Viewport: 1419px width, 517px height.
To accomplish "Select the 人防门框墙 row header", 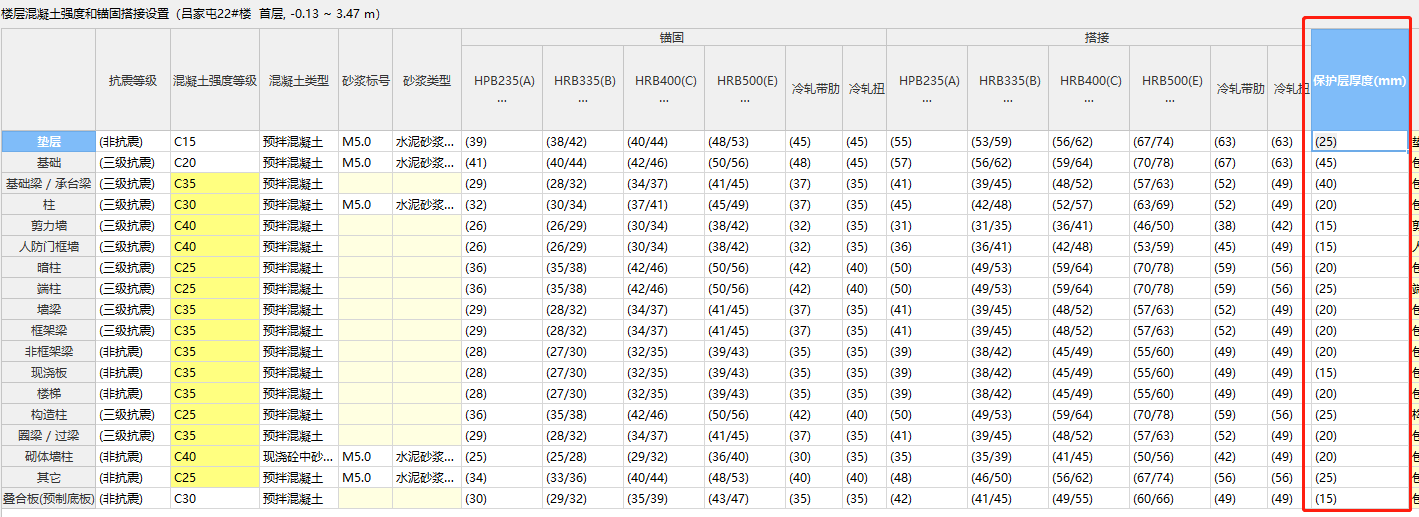I will pyautogui.click(x=49, y=246).
